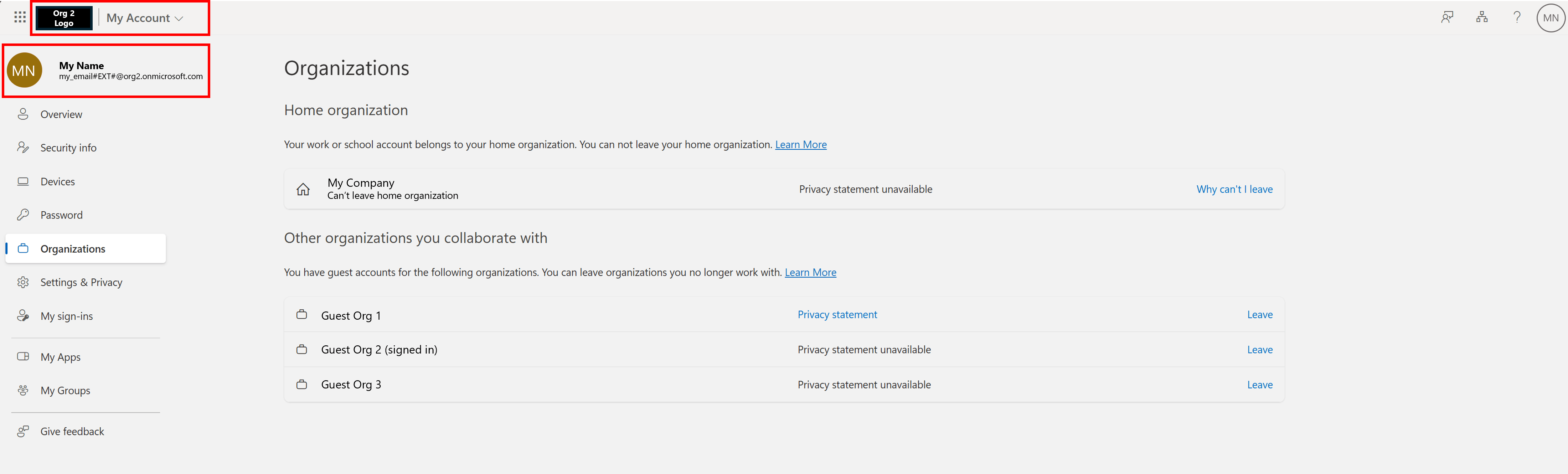The height and width of the screenshot is (474, 1568).
Task: Open the organization switcher icon in header
Action: click(1481, 18)
